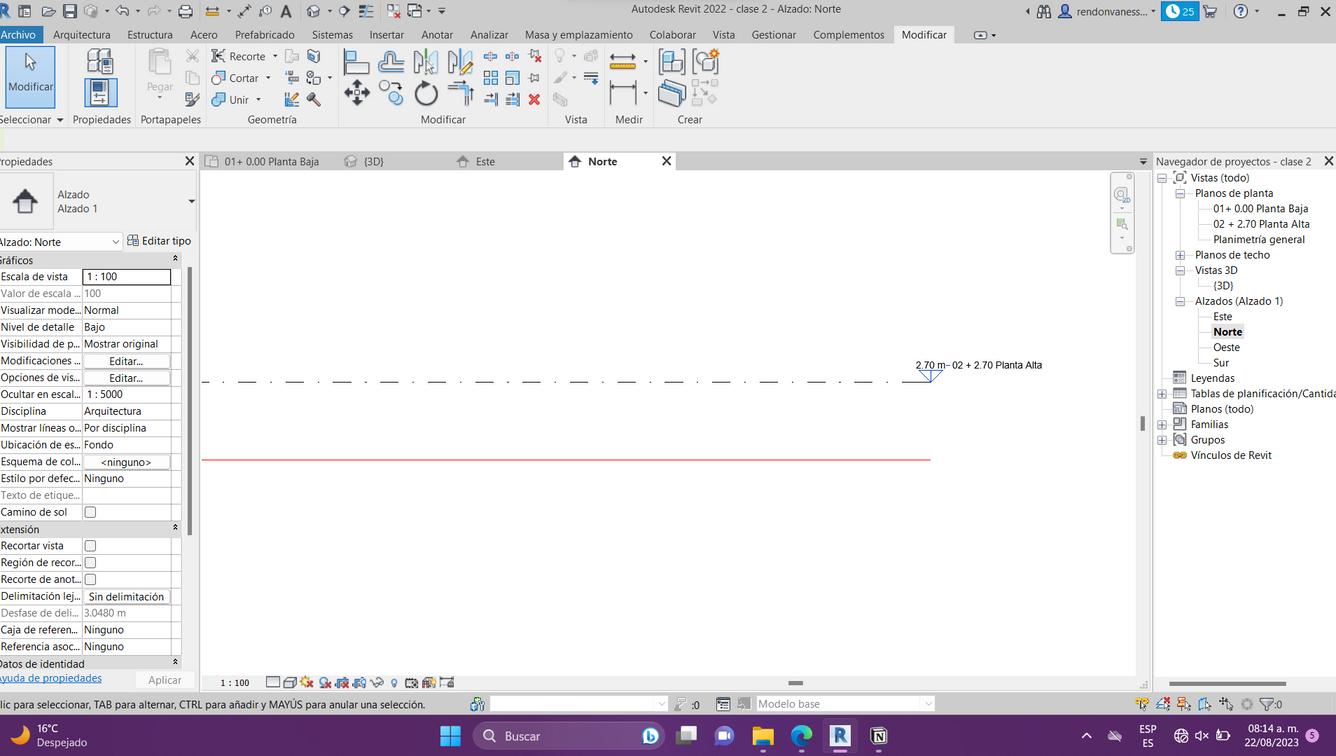This screenshot has height=756, width=1336.
Task: Click the Print icon in quick access toolbar
Action: pos(185,11)
